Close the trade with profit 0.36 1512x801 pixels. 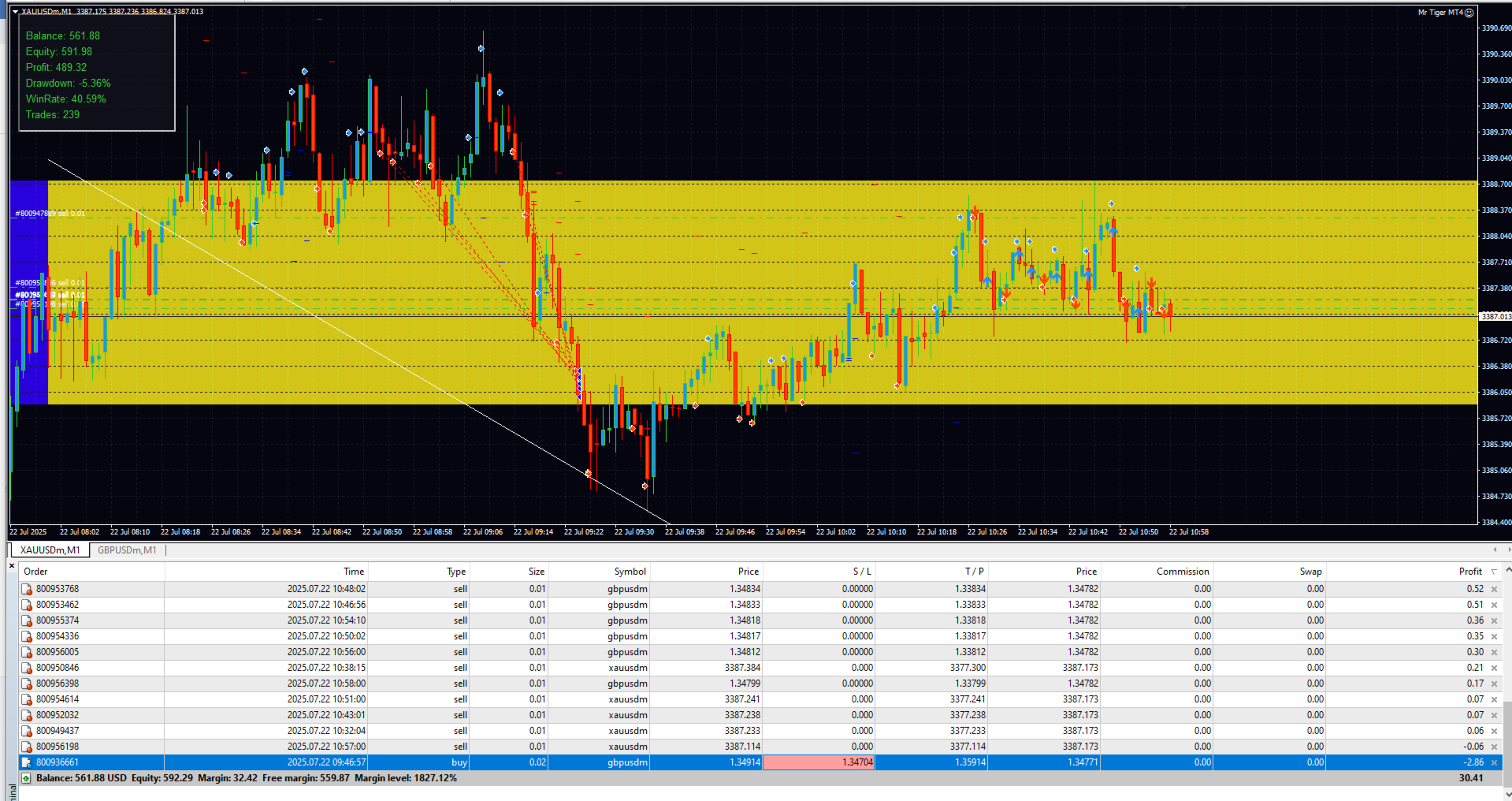click(x=1494, y=620)
